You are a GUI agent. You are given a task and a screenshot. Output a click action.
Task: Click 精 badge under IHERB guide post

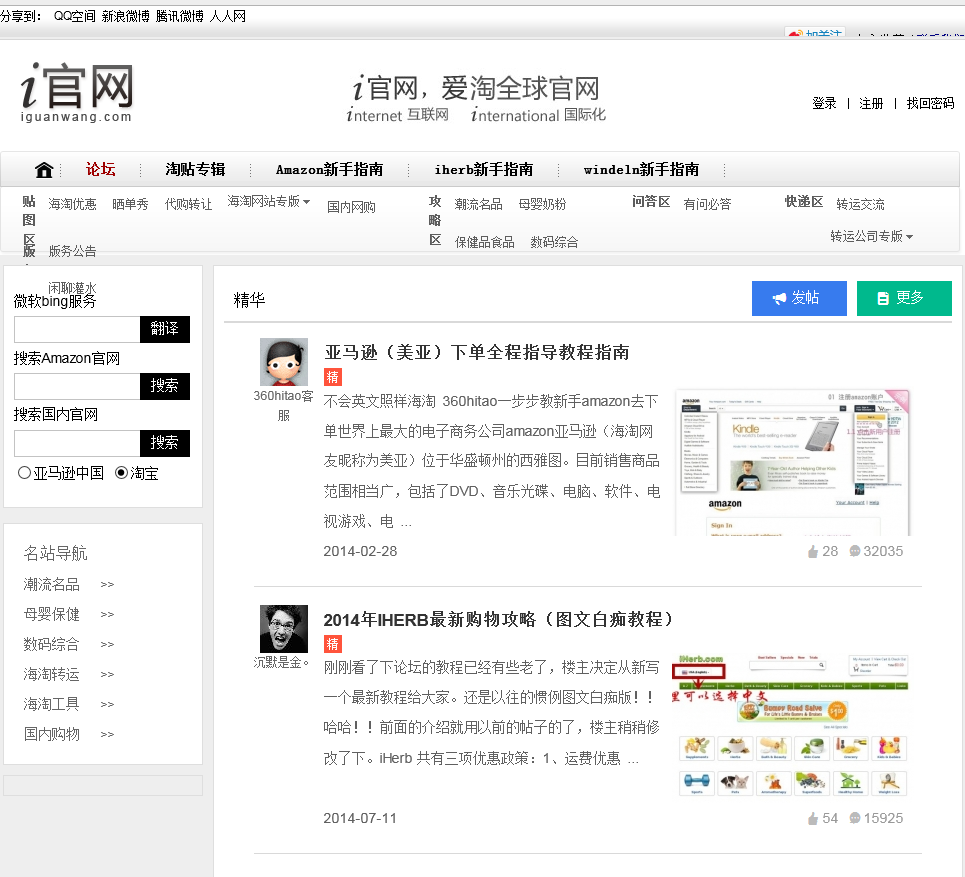point(332,644)
